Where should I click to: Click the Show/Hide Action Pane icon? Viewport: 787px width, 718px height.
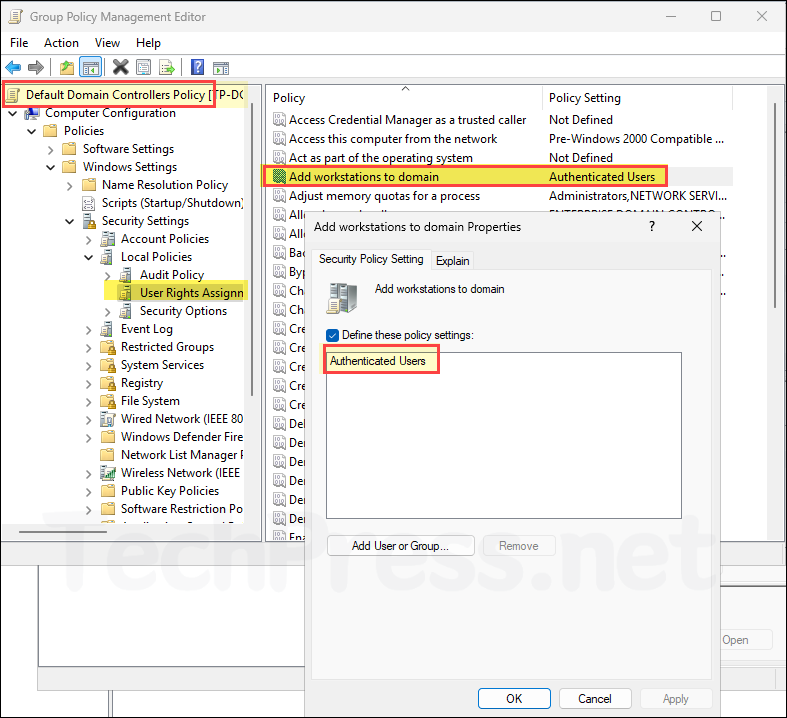point(221,68)
